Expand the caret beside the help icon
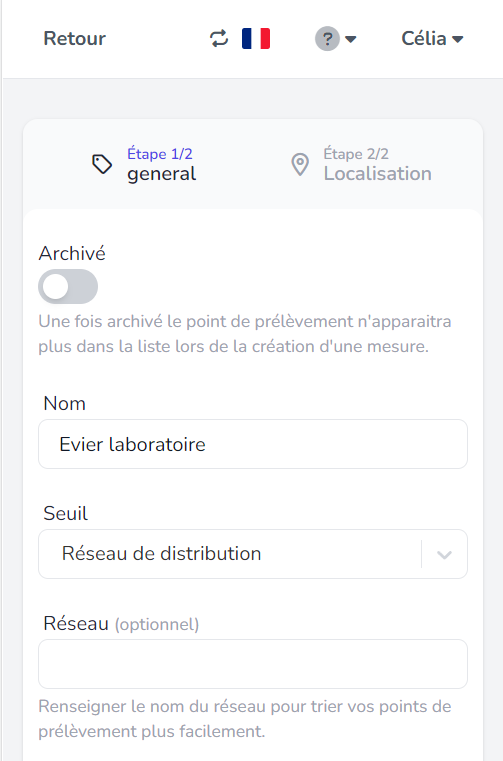Image resolution: width=503 pixels, height=761 pixels. pyautogui.click(x=351, y=39)
